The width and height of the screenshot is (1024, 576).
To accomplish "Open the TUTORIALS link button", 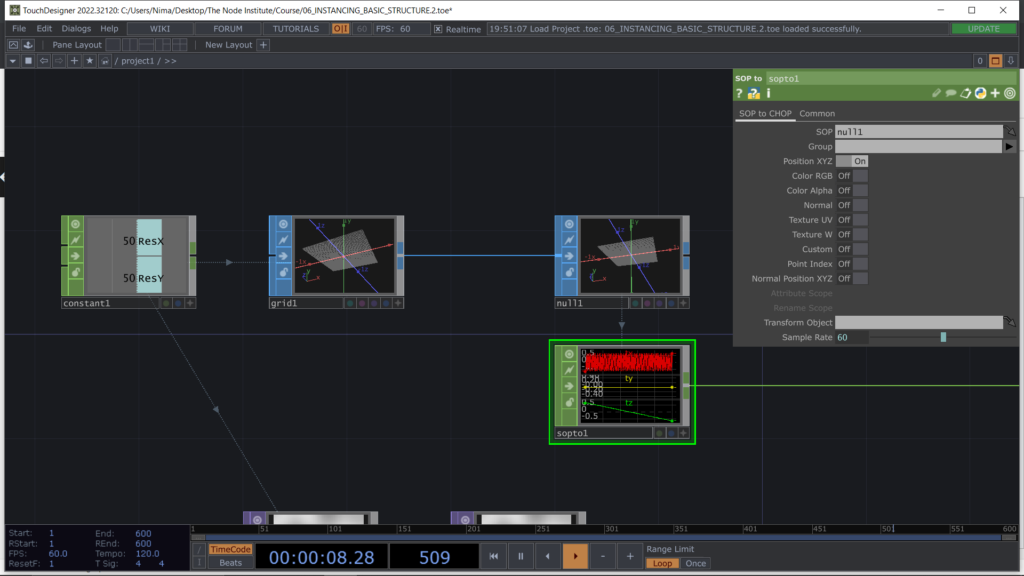I will [x=296, y=29].
